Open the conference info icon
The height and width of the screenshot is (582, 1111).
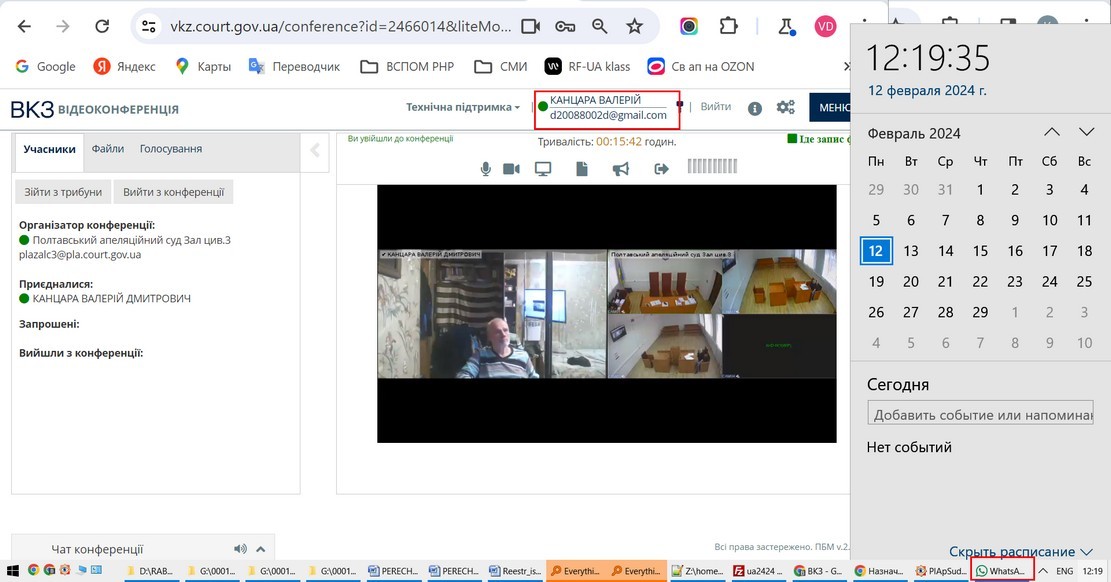(755, 108)
